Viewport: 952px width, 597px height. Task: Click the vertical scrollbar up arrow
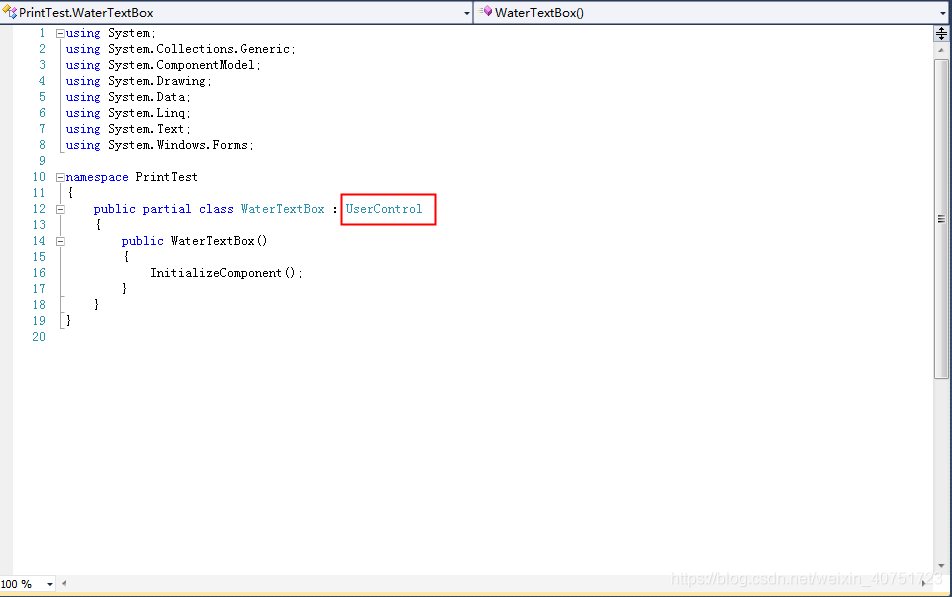pyautogui.click(x=941, y=50)
